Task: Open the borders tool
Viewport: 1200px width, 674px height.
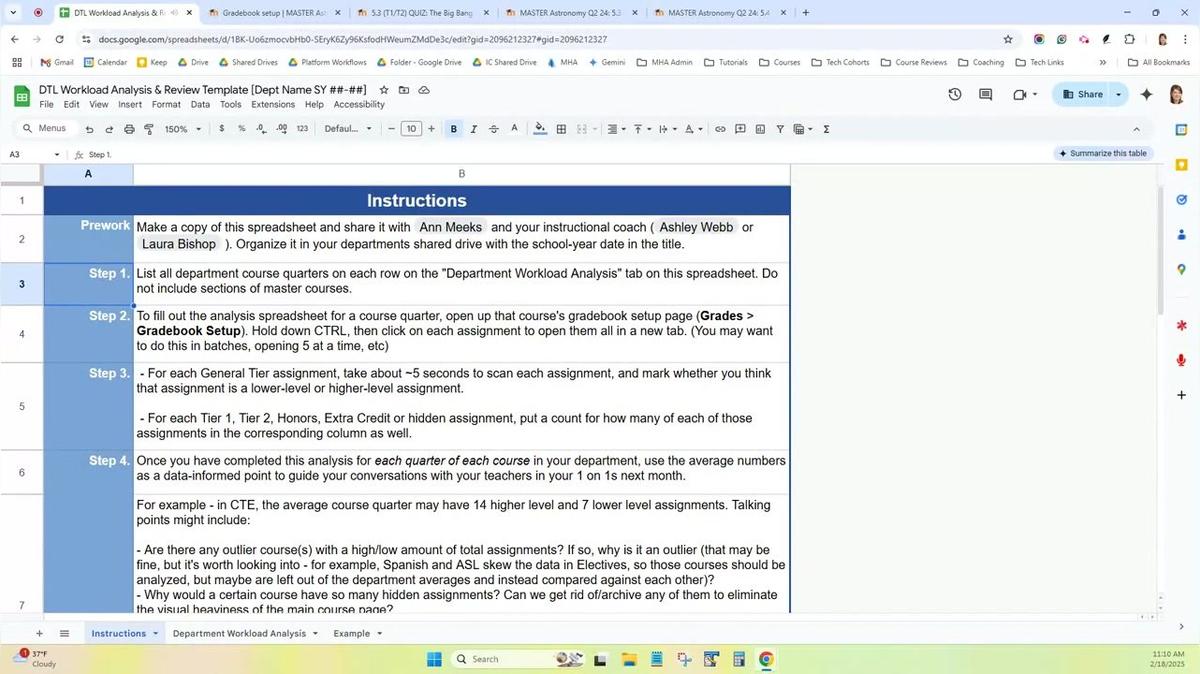Action: click(561, 129)
